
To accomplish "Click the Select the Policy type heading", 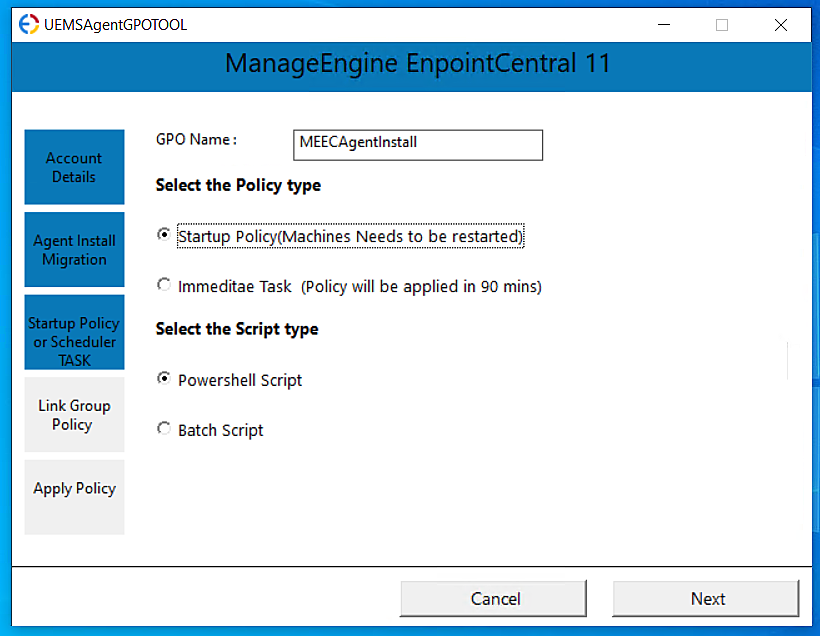I will (237, 185).
